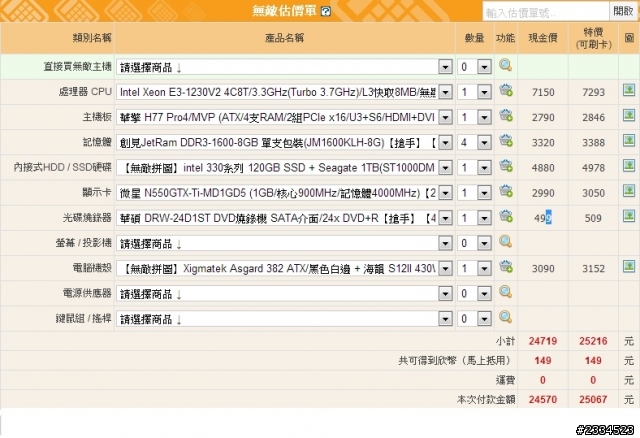
Task: Click subtotal cash value 24719
Action: (x=543, y=341)
